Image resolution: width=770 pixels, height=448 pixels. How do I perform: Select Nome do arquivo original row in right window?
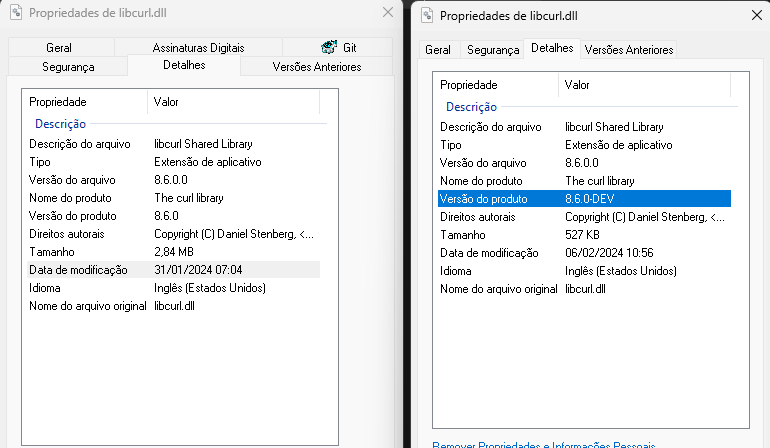pos(584,289)
